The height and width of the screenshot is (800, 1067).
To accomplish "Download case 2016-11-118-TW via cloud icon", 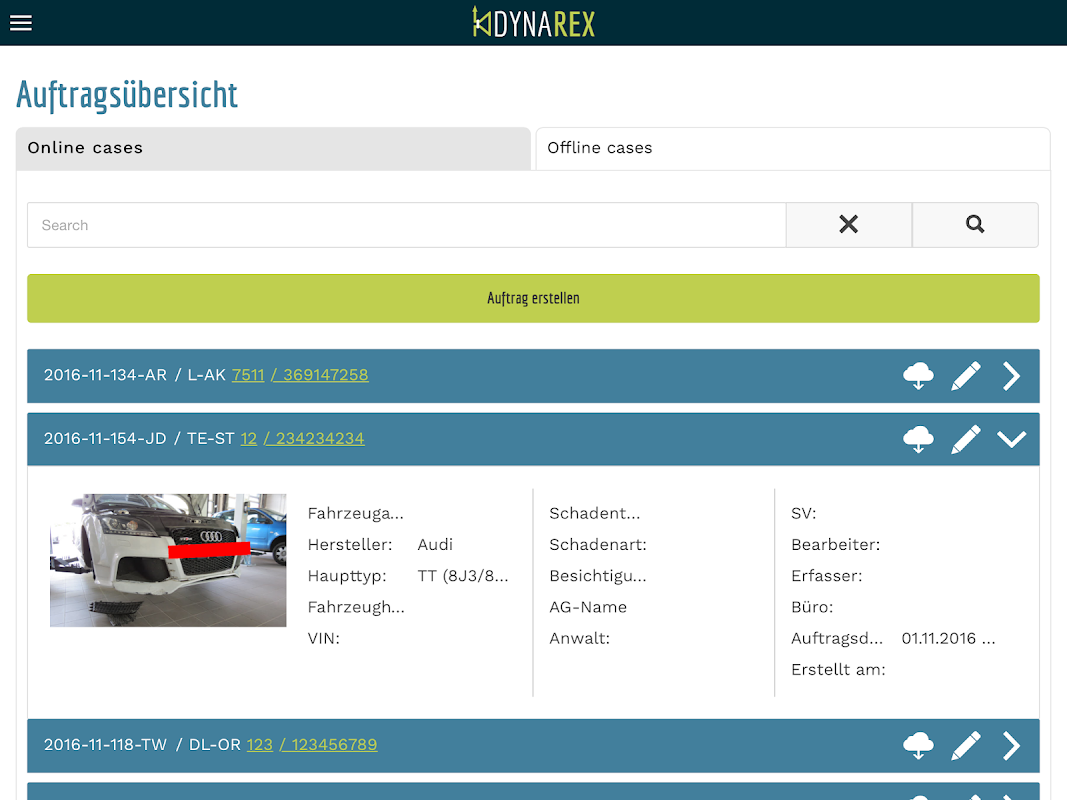I will click(918, 746).
